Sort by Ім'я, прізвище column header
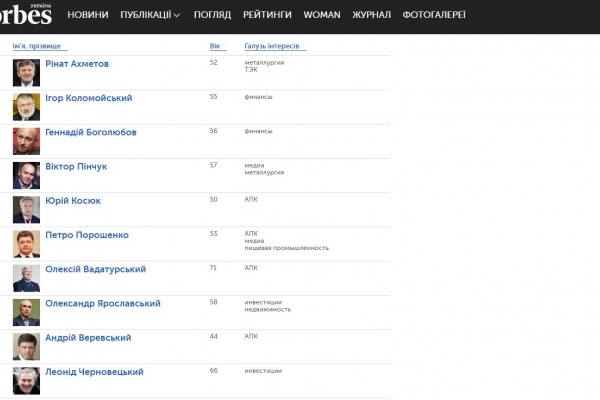 (x=35, y=47)
